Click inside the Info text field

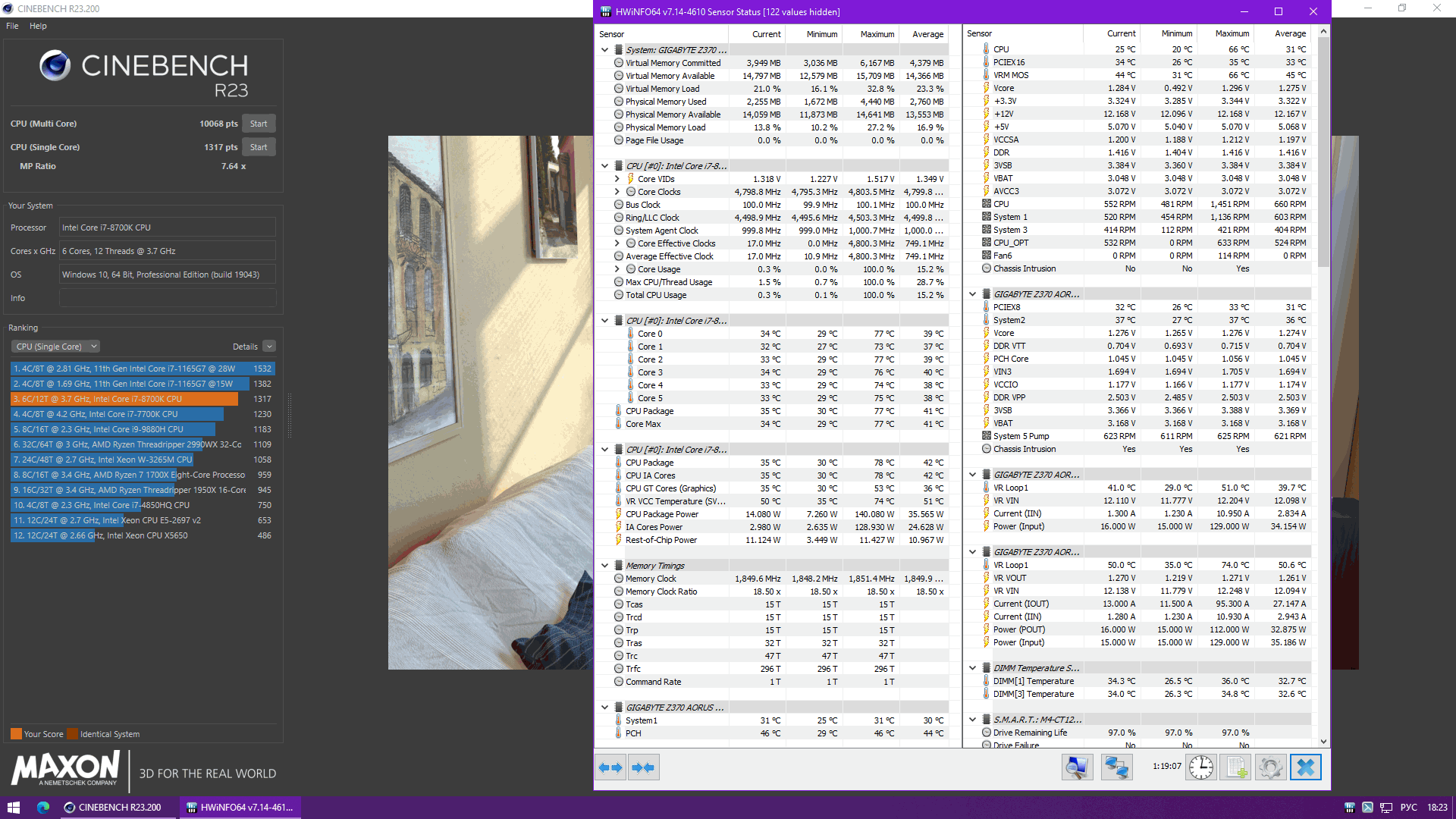click(x=167, y=298)
